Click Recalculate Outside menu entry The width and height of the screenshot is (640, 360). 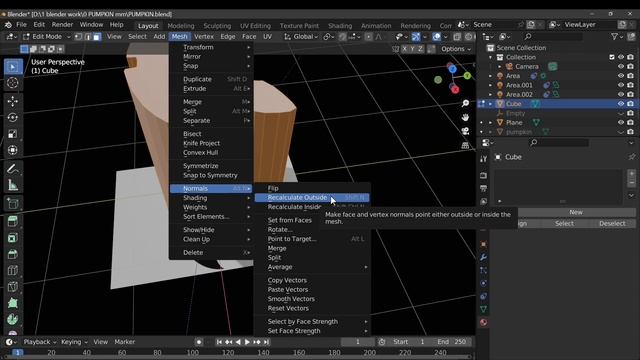(312, 198)
